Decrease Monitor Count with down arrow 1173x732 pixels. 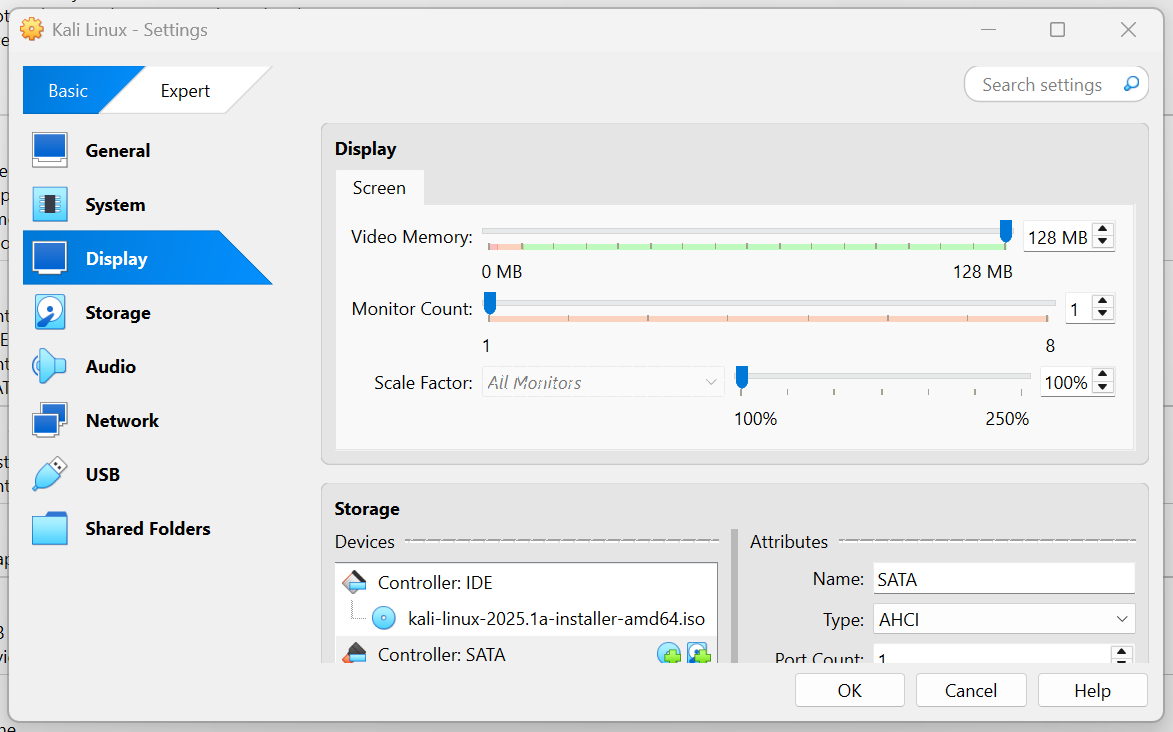coord(1103,314)
